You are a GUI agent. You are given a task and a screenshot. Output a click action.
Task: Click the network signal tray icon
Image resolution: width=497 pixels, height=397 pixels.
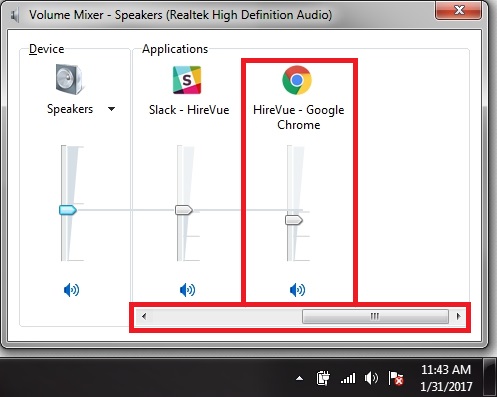click(348, 379)
